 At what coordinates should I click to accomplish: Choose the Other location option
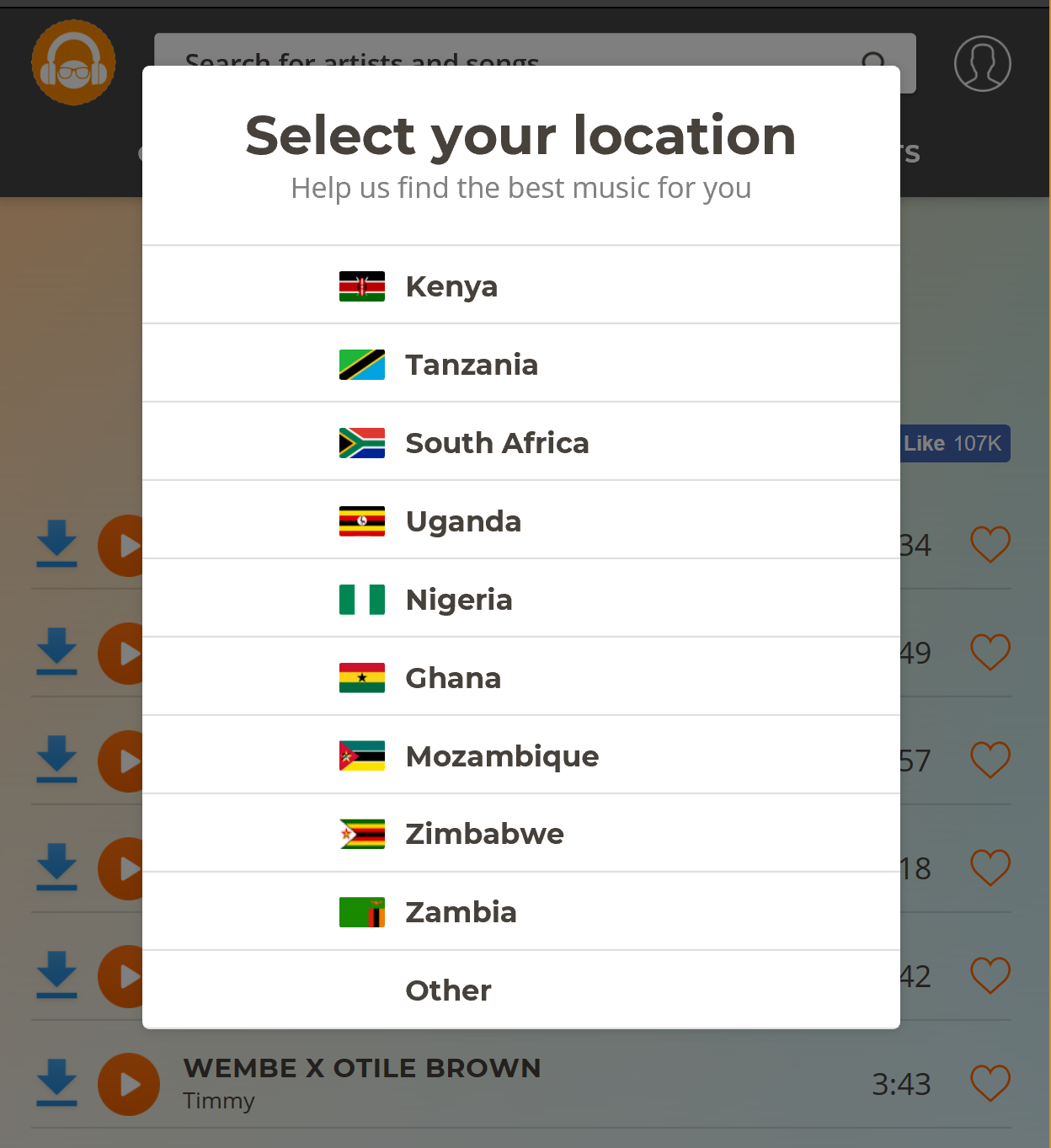[x=521, y=990]
